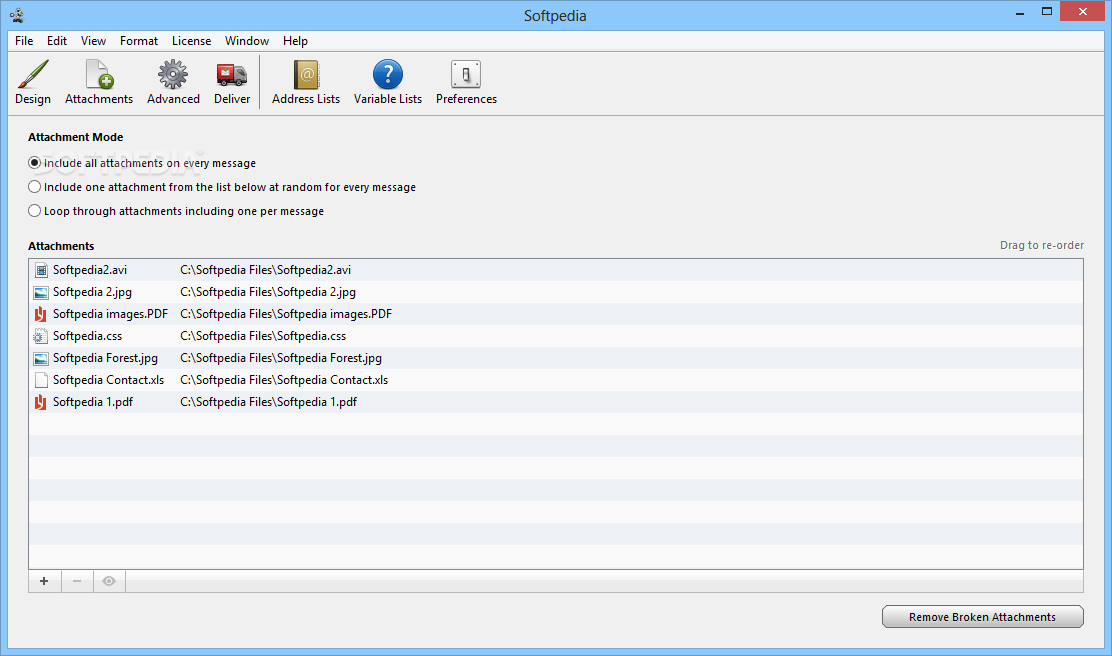The width and height of the screenshot is (1112, 656).
Task: Click the Softpedia Forest.jpg image icon
Action: click(40, 358)
